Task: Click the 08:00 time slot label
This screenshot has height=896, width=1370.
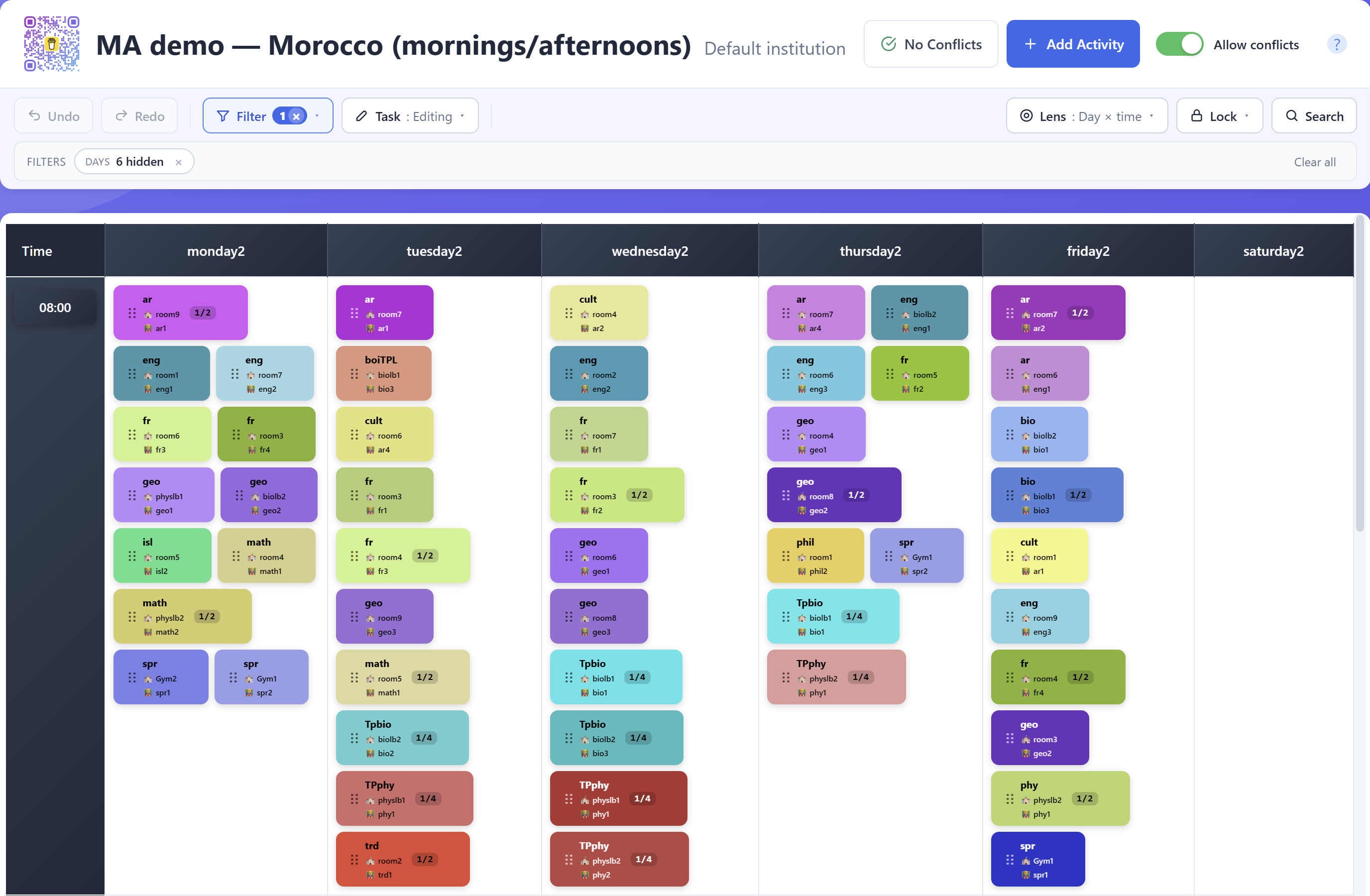Action: tap(55, 307)
